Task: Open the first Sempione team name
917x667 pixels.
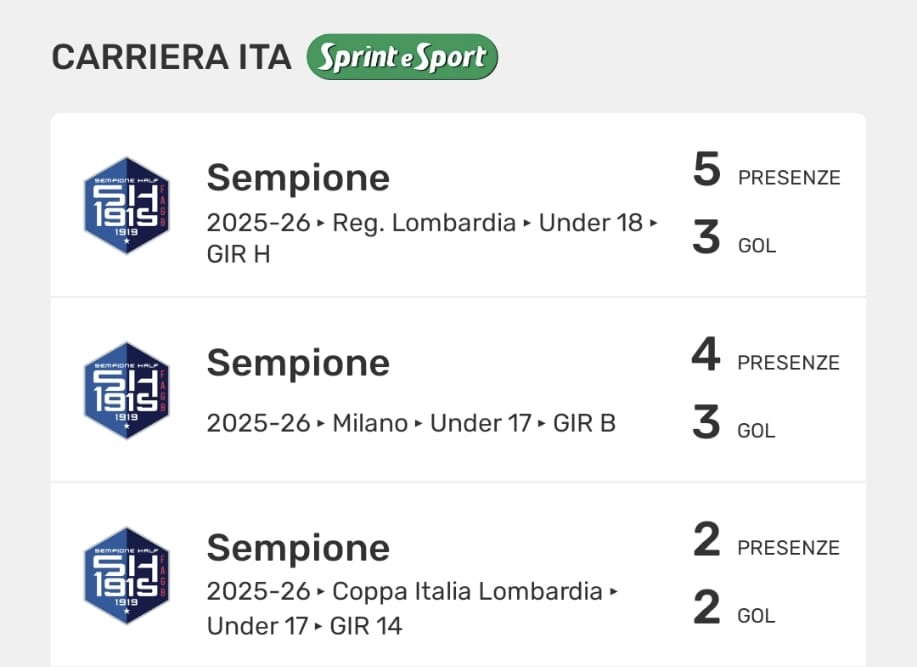Action: tap(298, 178)
